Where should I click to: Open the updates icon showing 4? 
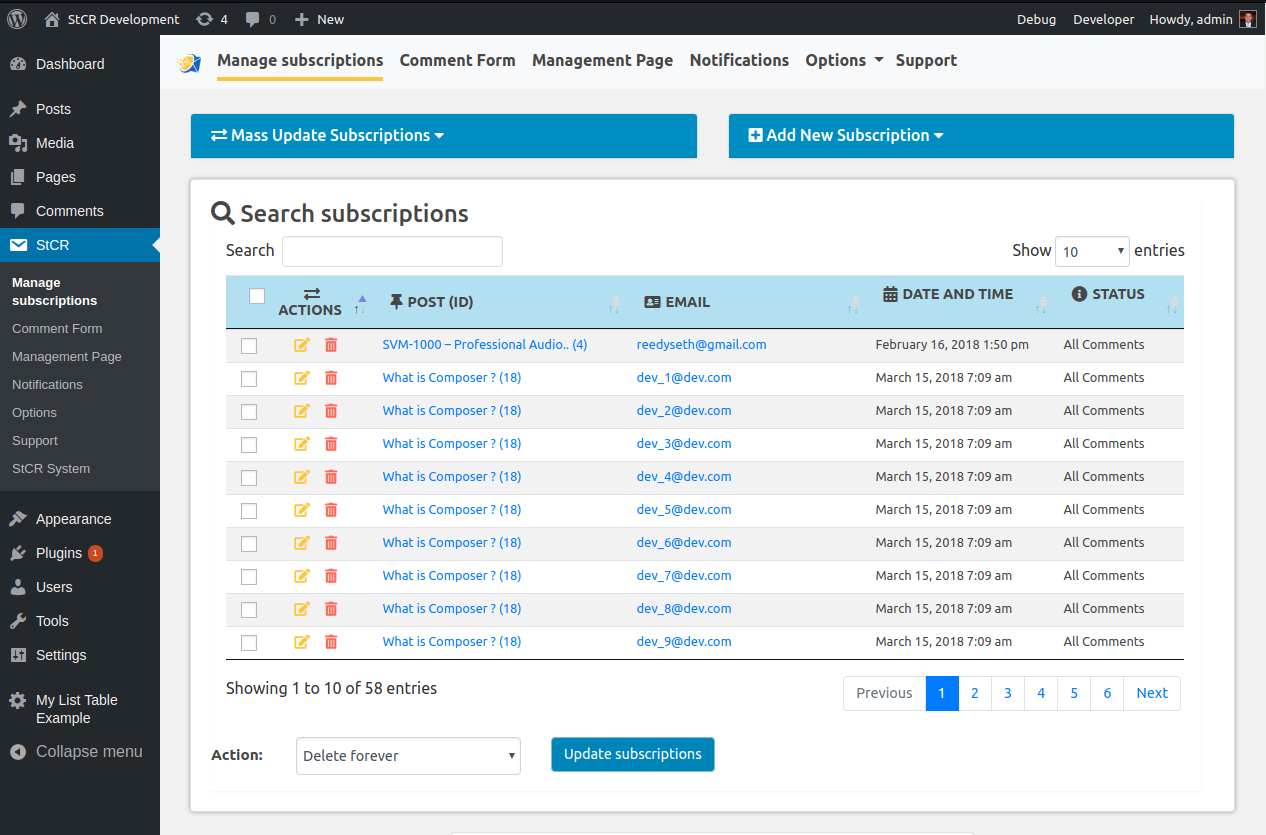[x=211, y=19]
